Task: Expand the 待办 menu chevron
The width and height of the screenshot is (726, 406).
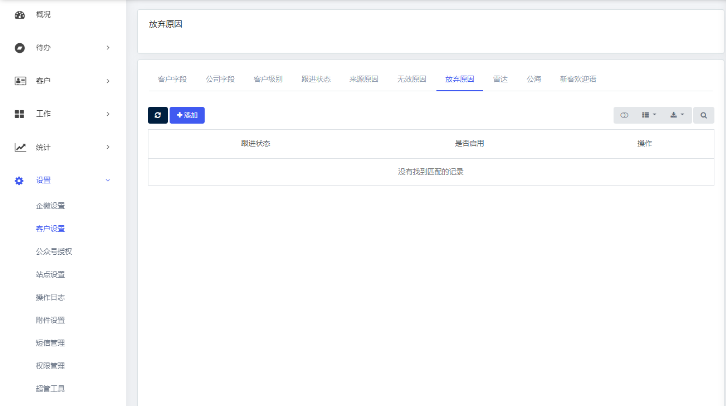Action: [108, 47]
